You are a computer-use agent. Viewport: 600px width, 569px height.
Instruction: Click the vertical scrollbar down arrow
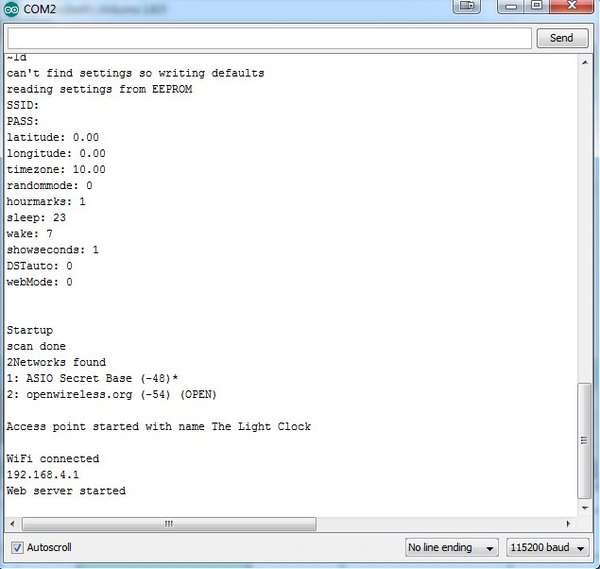click(x=585, y=508)
